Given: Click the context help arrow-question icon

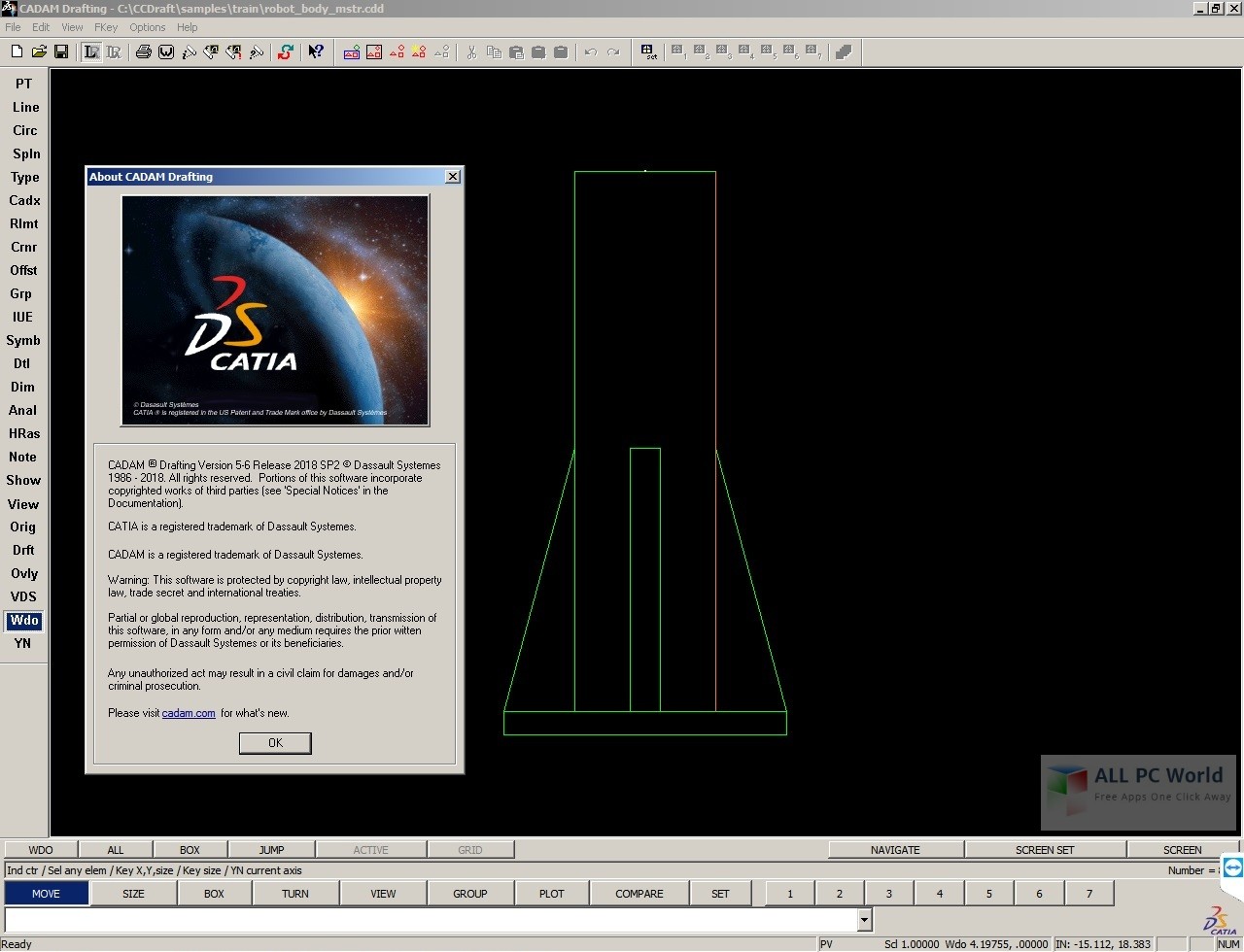Looking at the screenshot, I should pyautogui.click(x=316, y=52).
